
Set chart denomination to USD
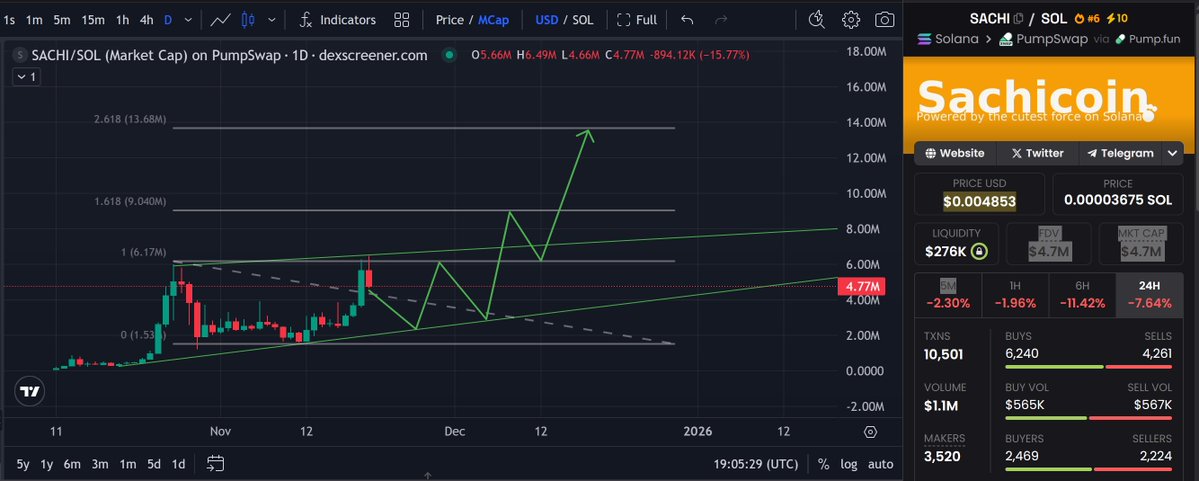pyautogui.click(x=546, y=20)
